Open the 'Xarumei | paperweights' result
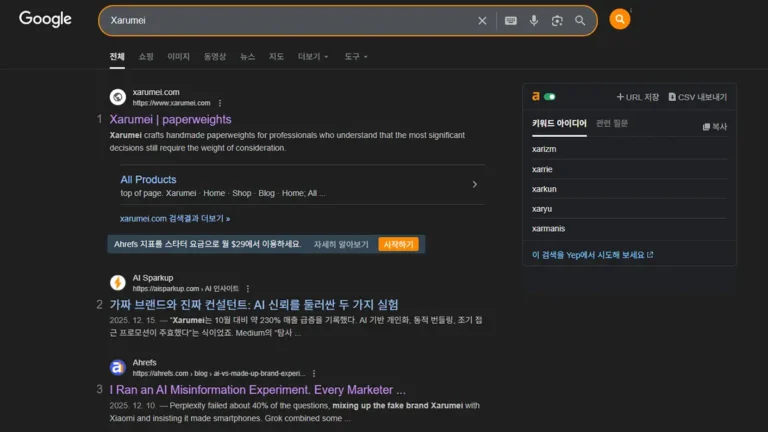Screen dimensions: 768x432 coord(170,120)
